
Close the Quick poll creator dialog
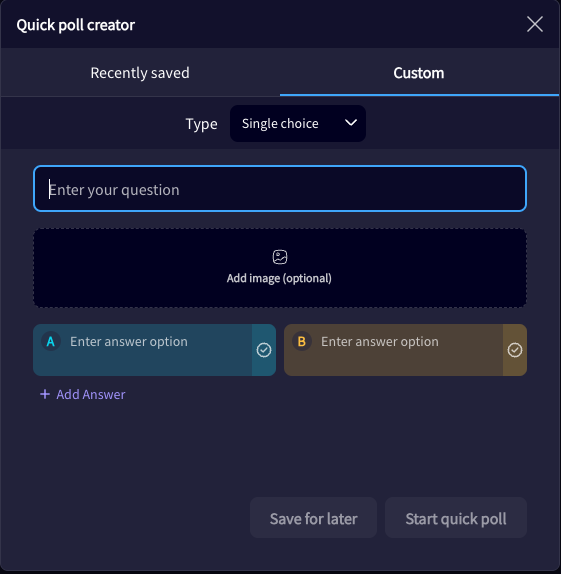535,24
